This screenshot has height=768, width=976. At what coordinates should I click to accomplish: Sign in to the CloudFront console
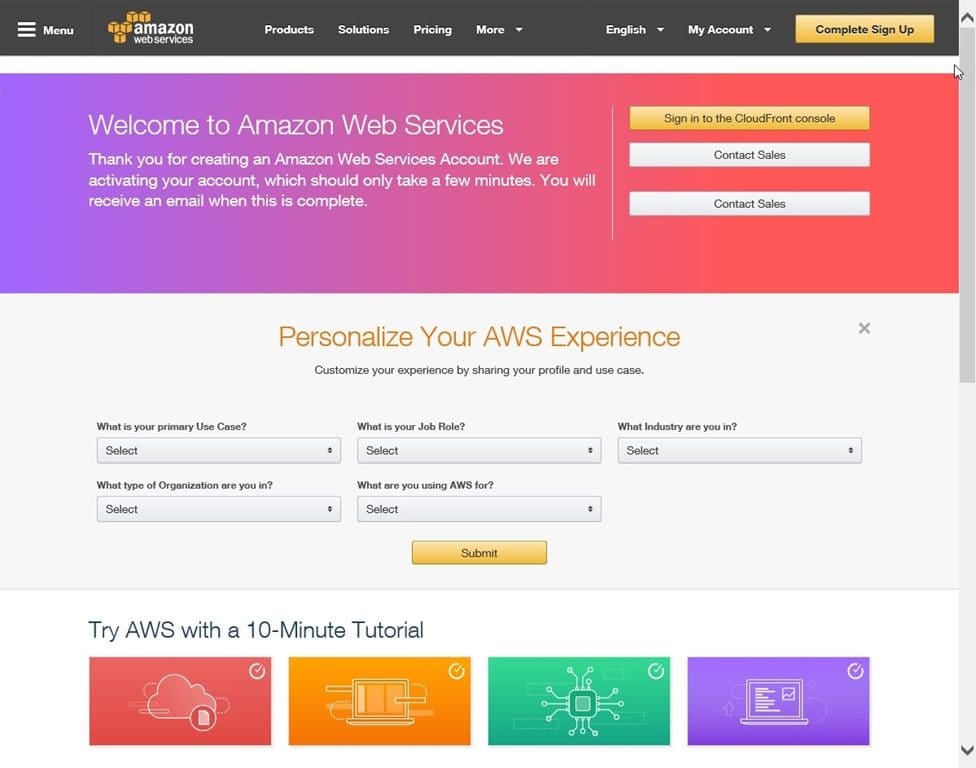pos(749,118)
